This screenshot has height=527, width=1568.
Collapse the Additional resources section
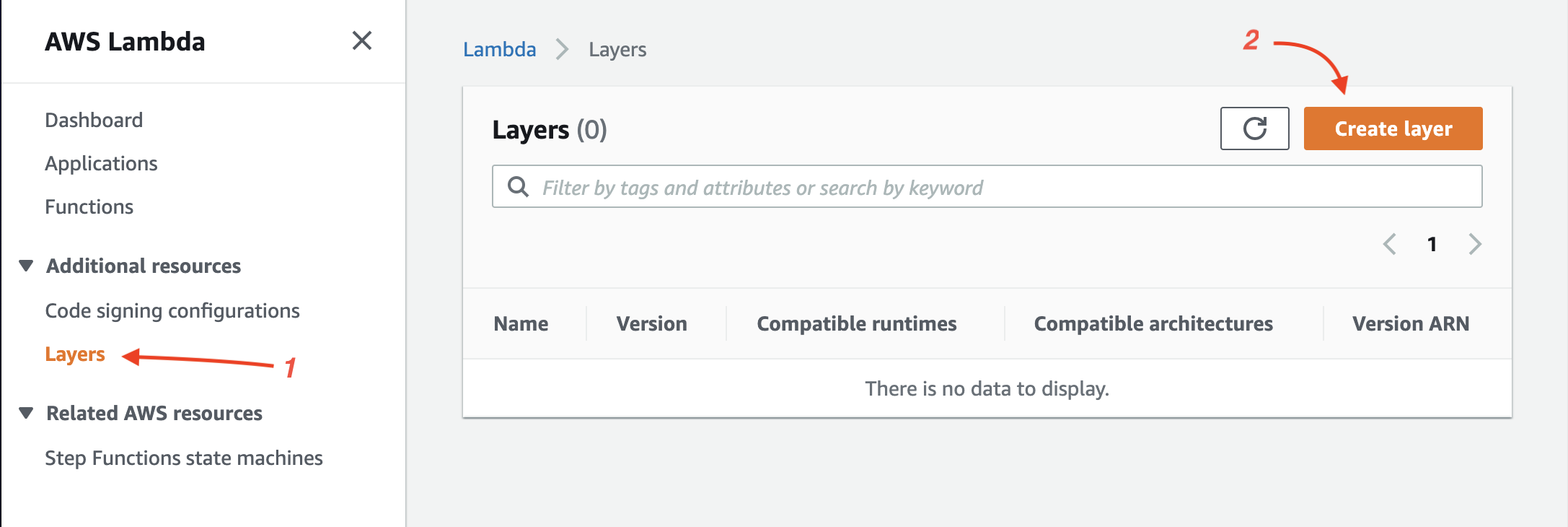tap(27, 266)
